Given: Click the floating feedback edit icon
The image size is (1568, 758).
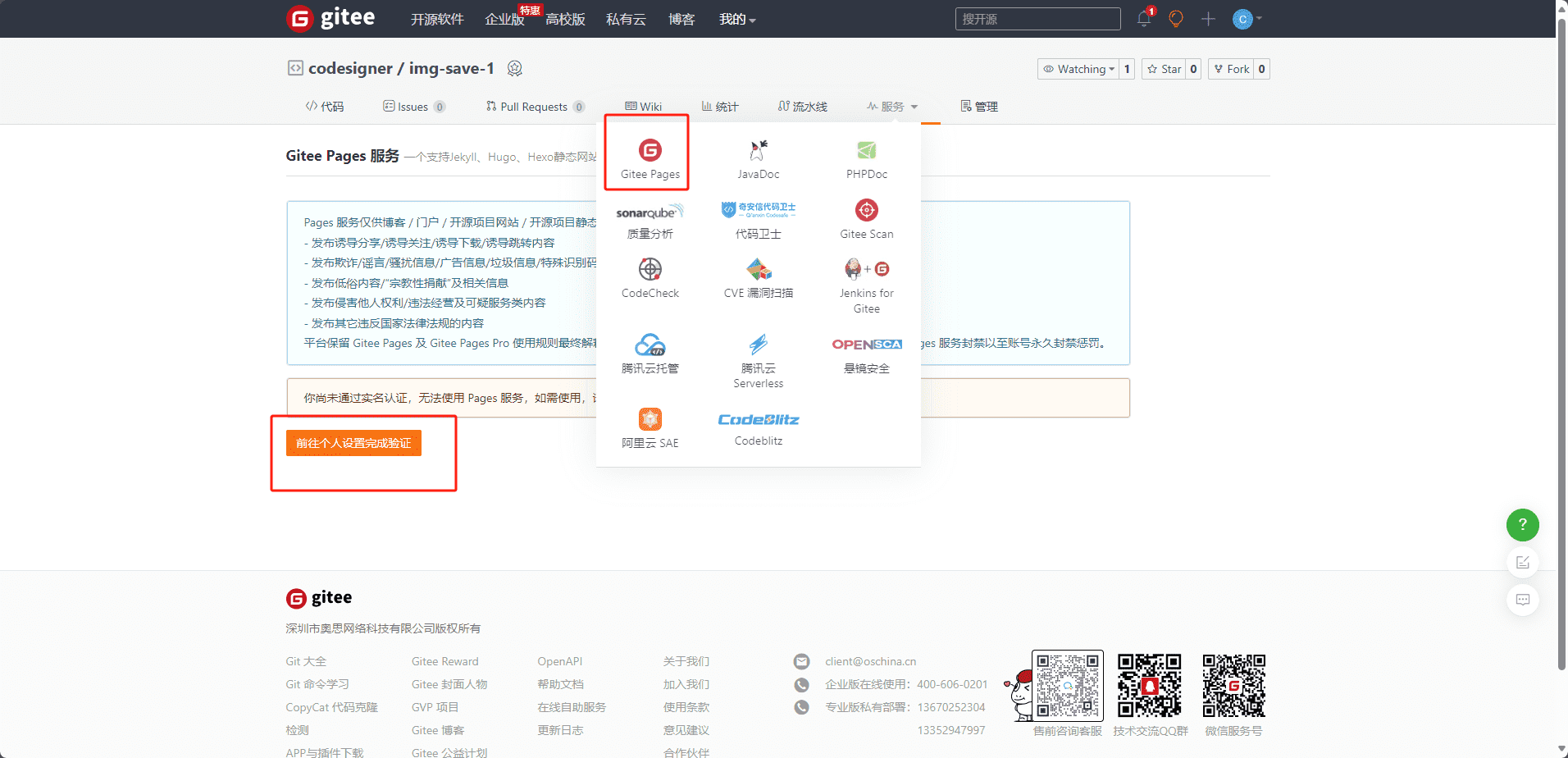Looking at the screenshot, I should click(x=1522, y=562).
